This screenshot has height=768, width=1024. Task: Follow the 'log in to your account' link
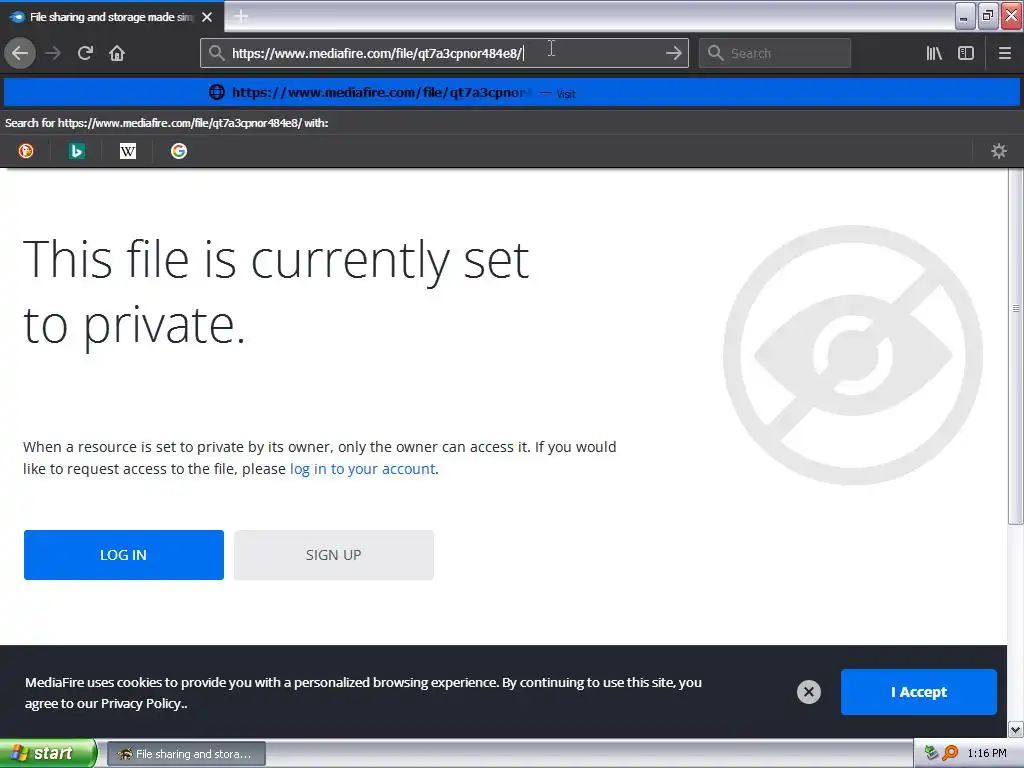(x=362, y=469)
